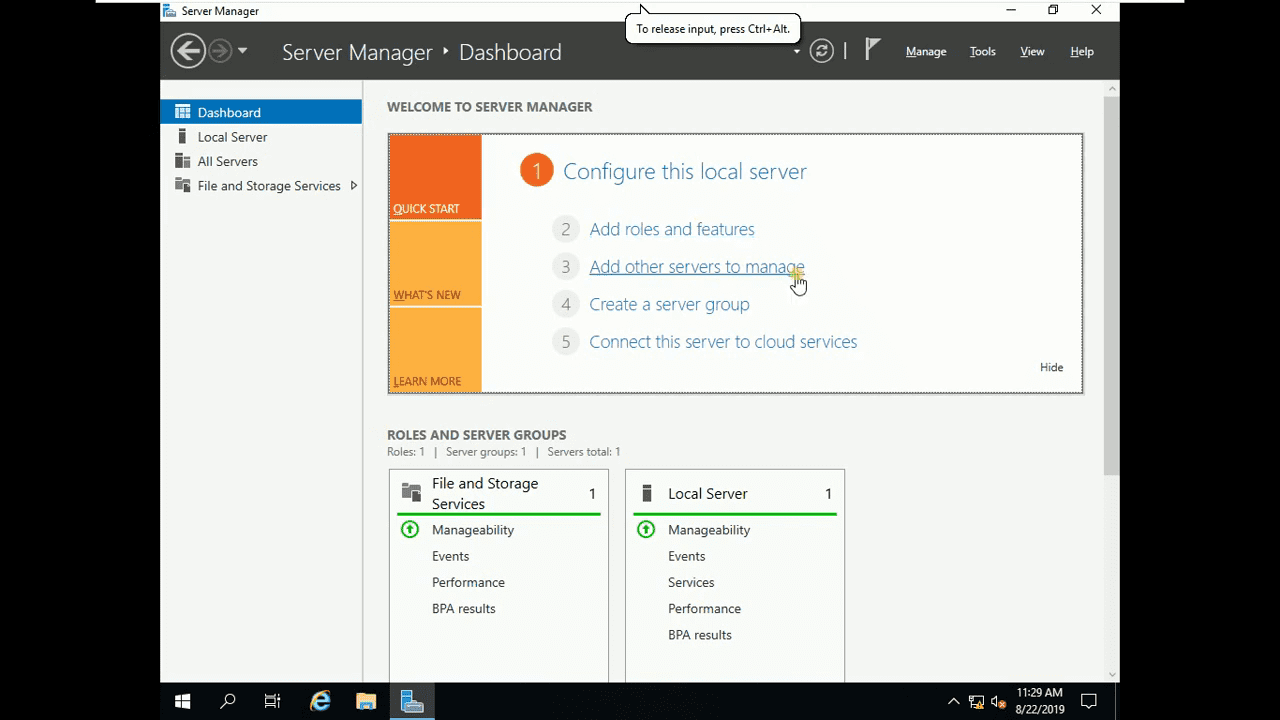Screen dimensions: 1280x720
Task: Open Services under Local Server tile
Action: coord(691,582)
